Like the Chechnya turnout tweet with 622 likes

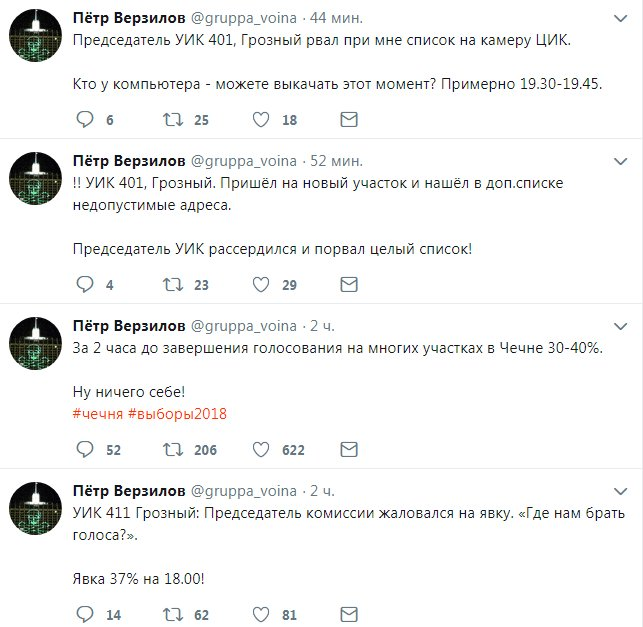[x=261, y=450]
